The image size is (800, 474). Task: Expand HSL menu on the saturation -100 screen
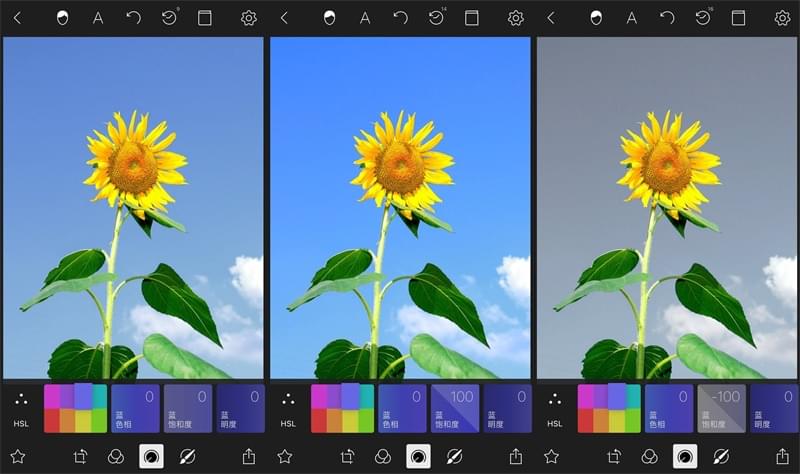coord(555,408)
